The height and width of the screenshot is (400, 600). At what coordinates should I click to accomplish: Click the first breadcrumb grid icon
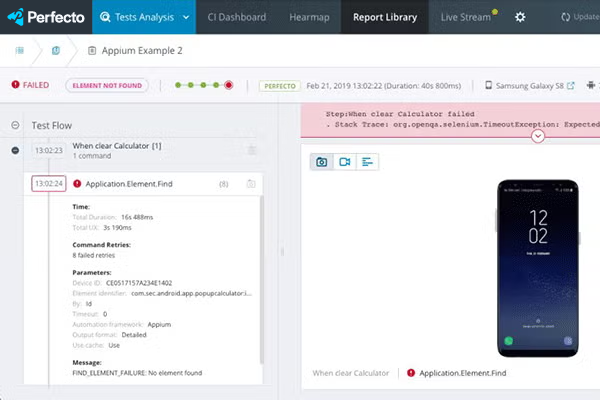[x=20, y=51]
